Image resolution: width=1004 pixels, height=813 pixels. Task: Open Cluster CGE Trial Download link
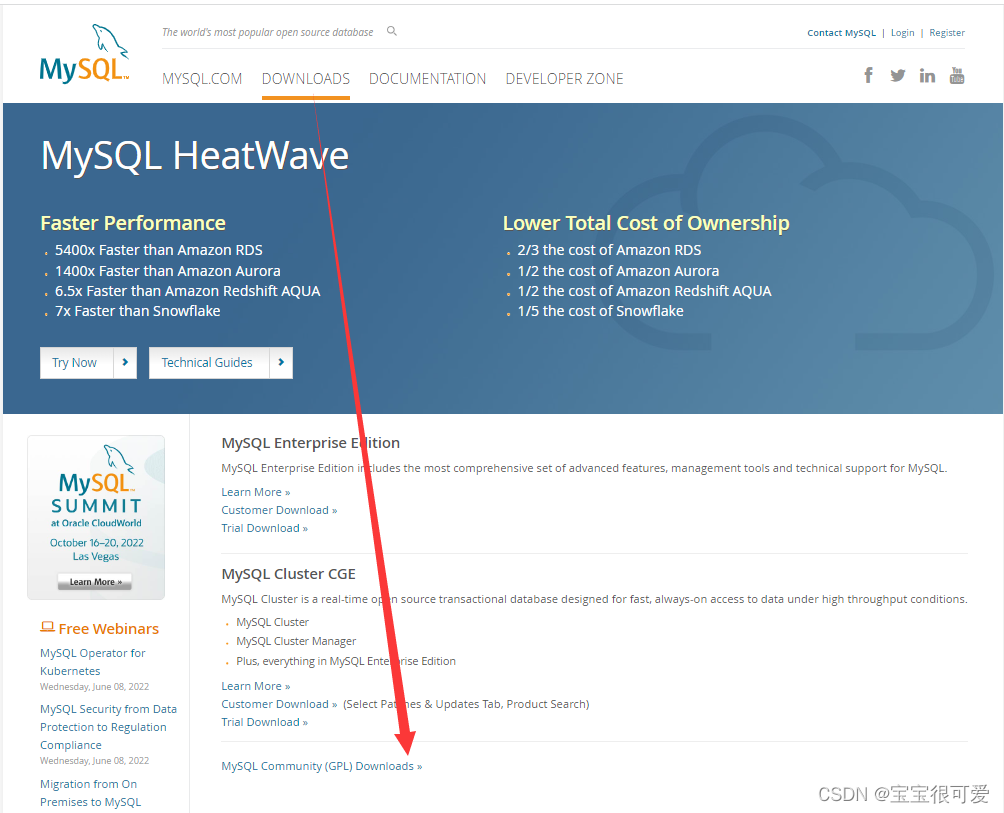(264, 721)
